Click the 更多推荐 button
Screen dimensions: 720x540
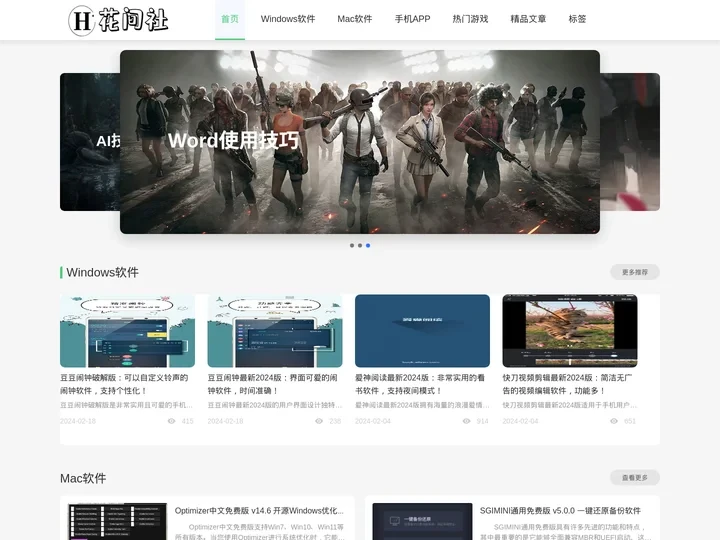point(635,272)
